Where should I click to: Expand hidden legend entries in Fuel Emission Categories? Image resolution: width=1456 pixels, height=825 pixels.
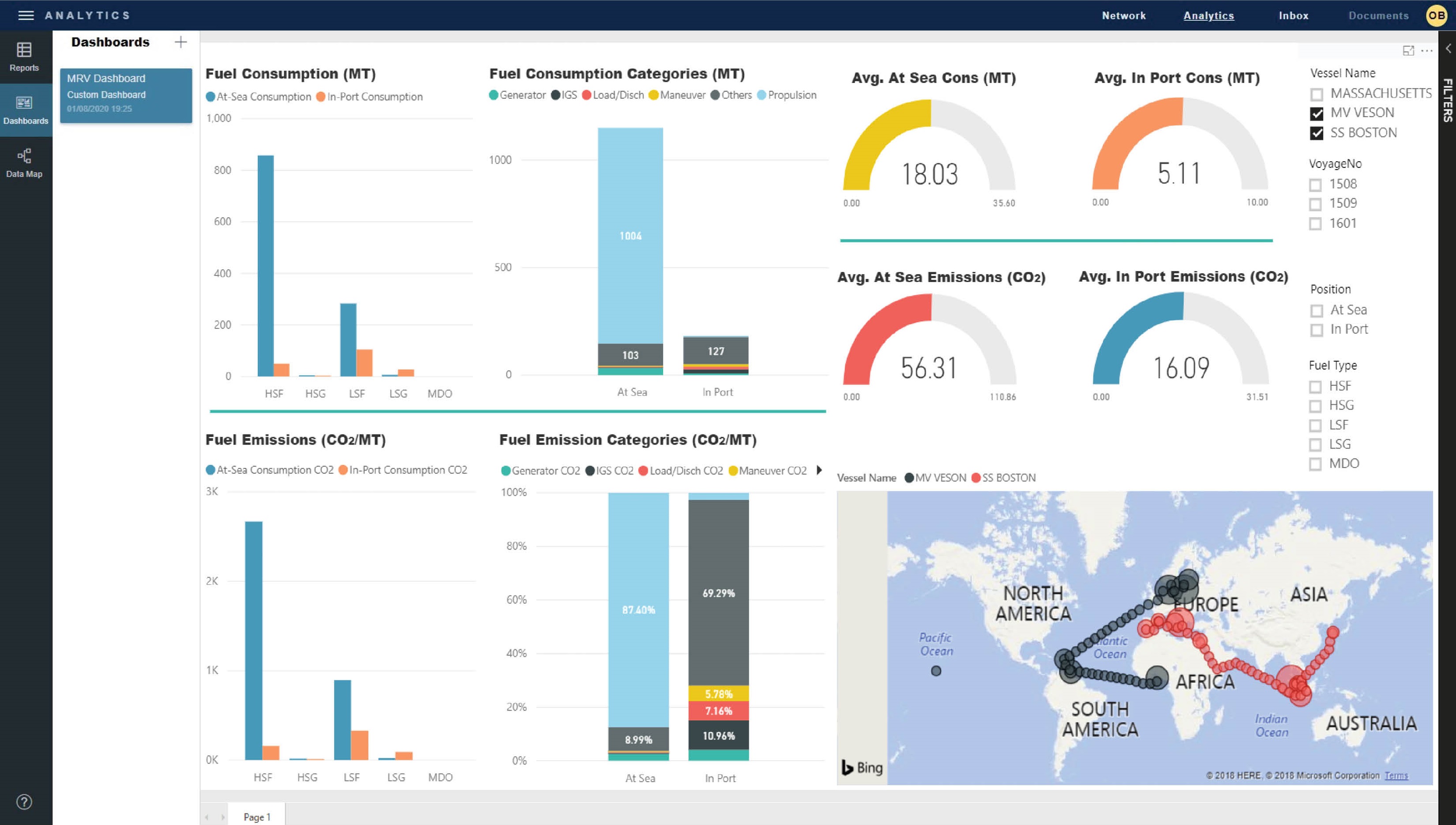[x=819, y=470]
